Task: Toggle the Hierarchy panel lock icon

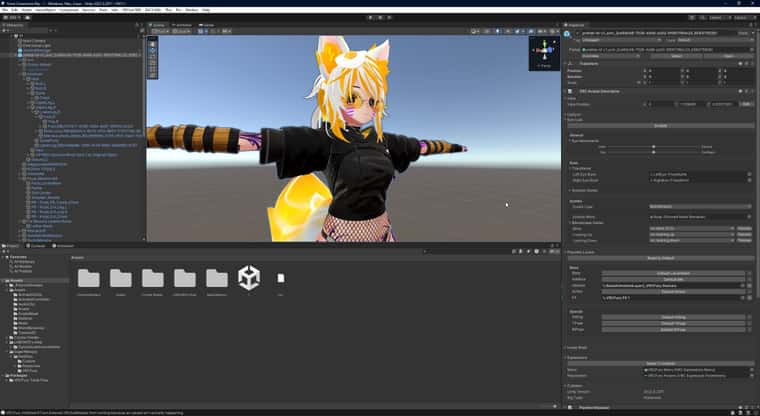Action: pos(136,25)
